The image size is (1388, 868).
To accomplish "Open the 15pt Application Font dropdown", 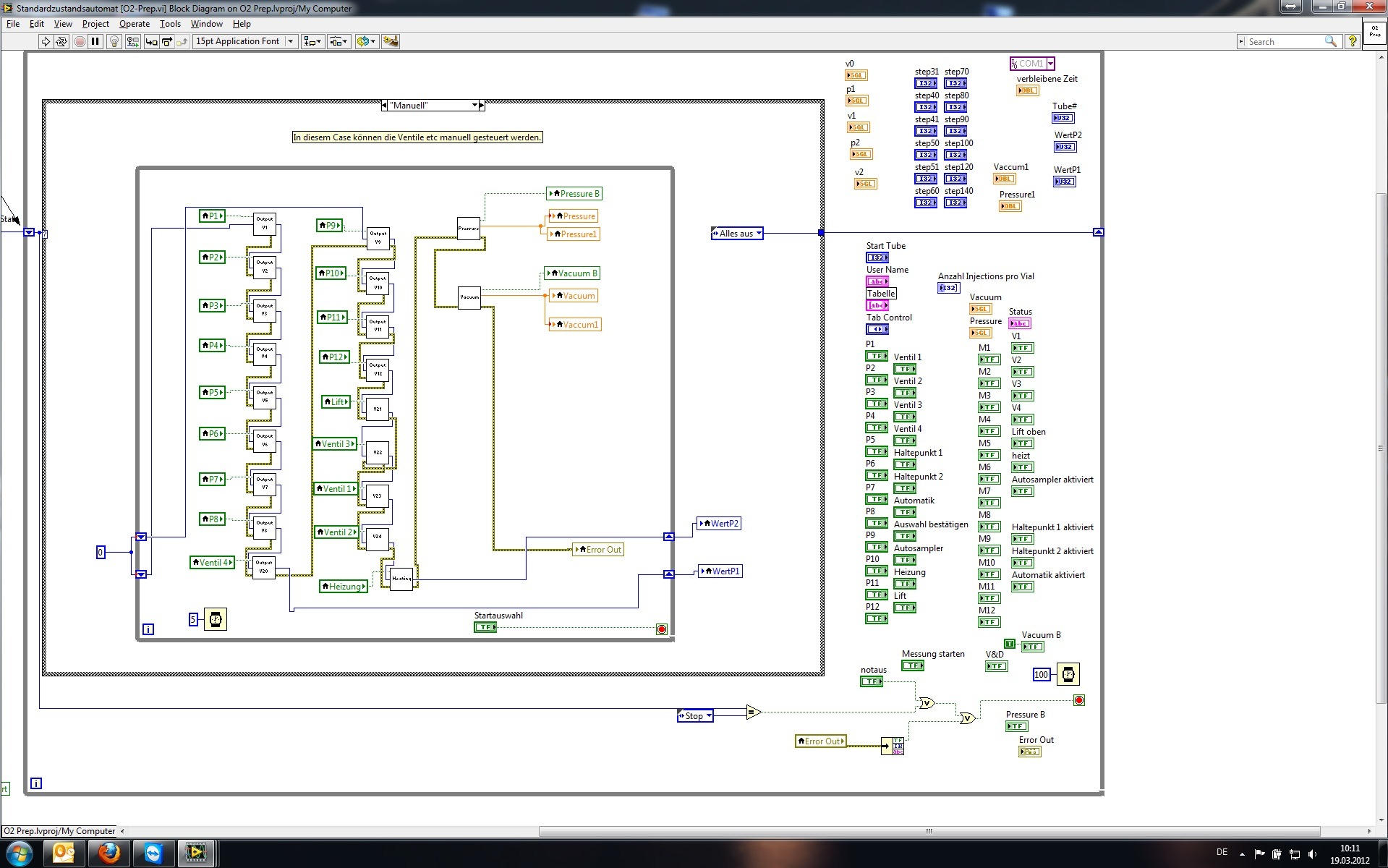I will [x=244, y=42].
